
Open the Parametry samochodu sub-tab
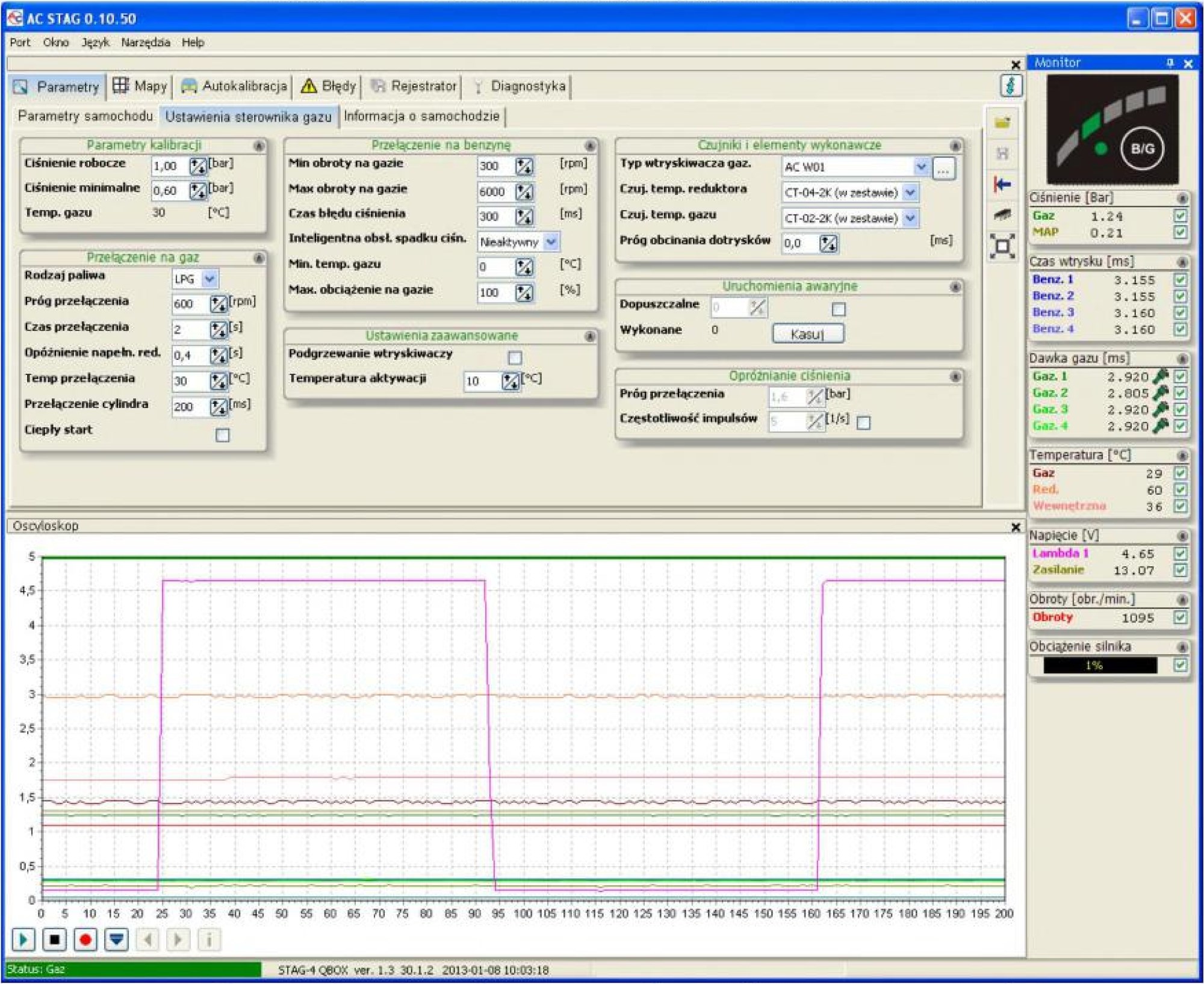pyautogui.click(x=85, y=116)
